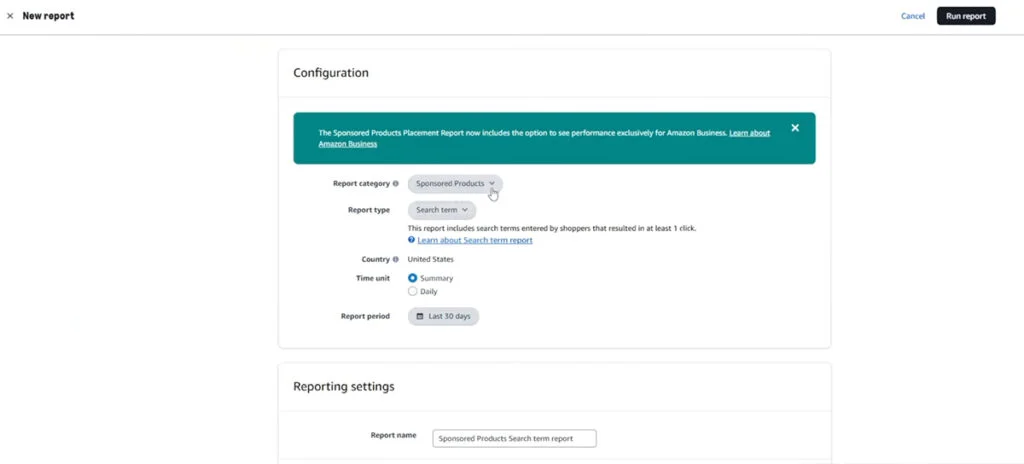Click the question mark help icon
Image resolution: width=1024 pixels, height=464 pixels.
[411, 240]
